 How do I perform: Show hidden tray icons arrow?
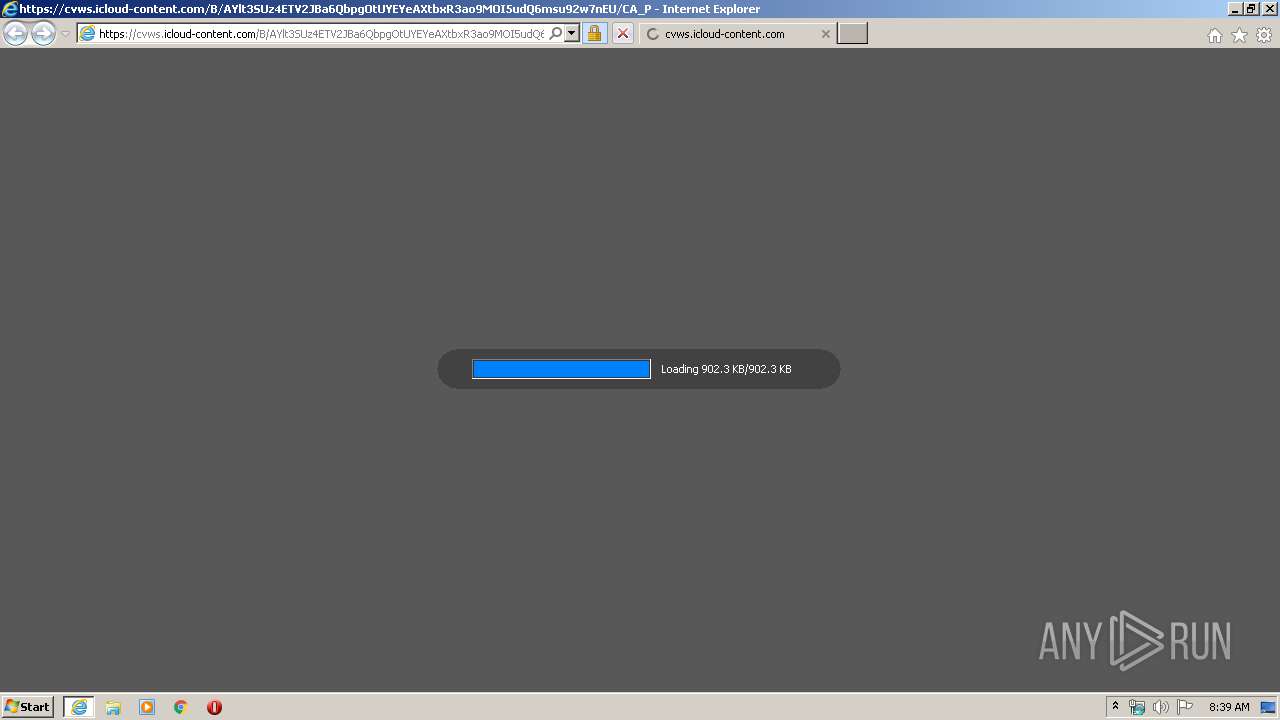[x=1115, y=707]
